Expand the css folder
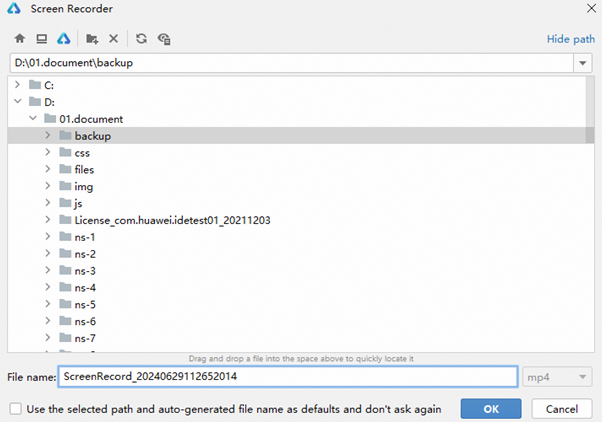The height and width of the screenshot is (422, 602). (48, 153)
